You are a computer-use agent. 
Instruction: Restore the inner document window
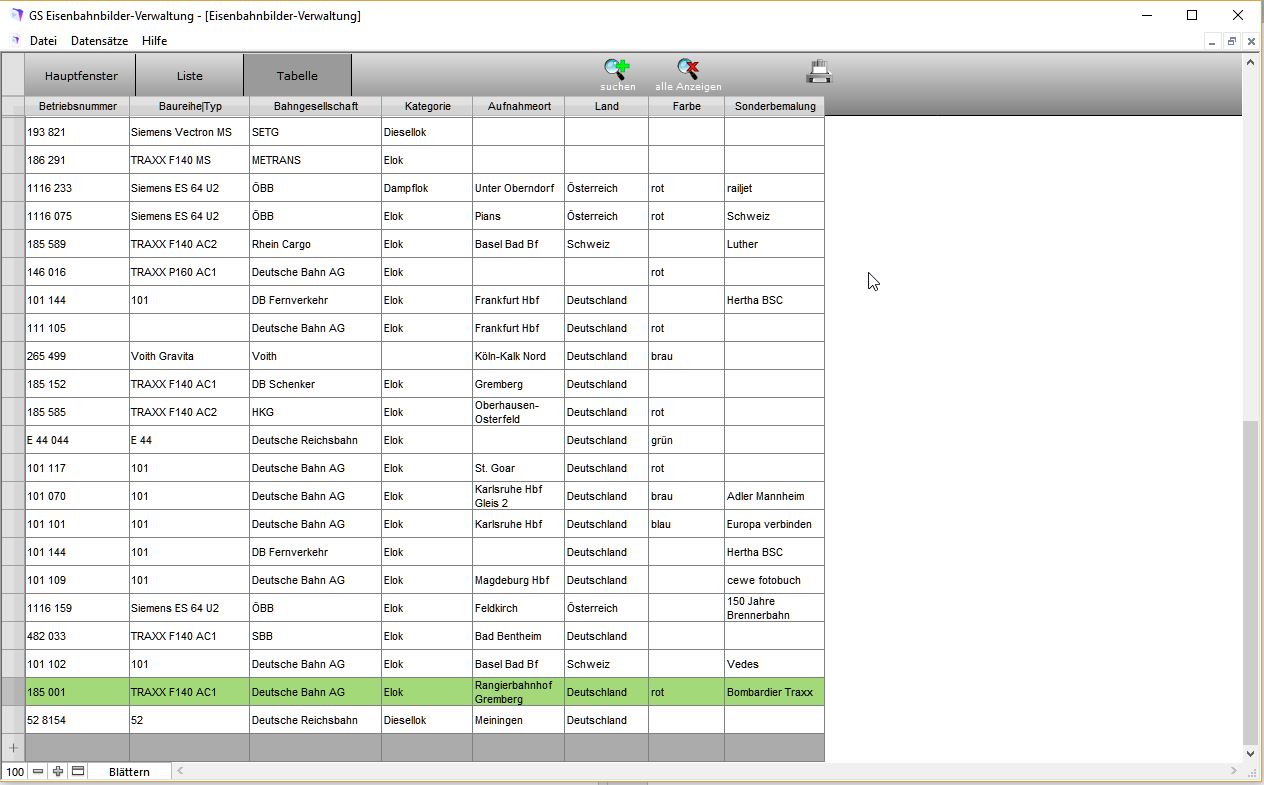pos(1231,41)
